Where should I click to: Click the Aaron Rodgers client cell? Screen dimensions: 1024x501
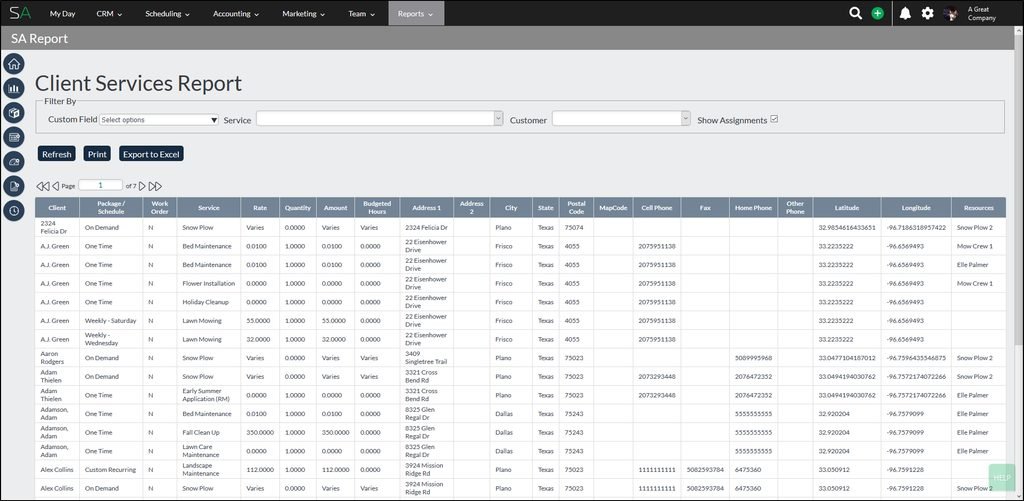pos(57,358)
